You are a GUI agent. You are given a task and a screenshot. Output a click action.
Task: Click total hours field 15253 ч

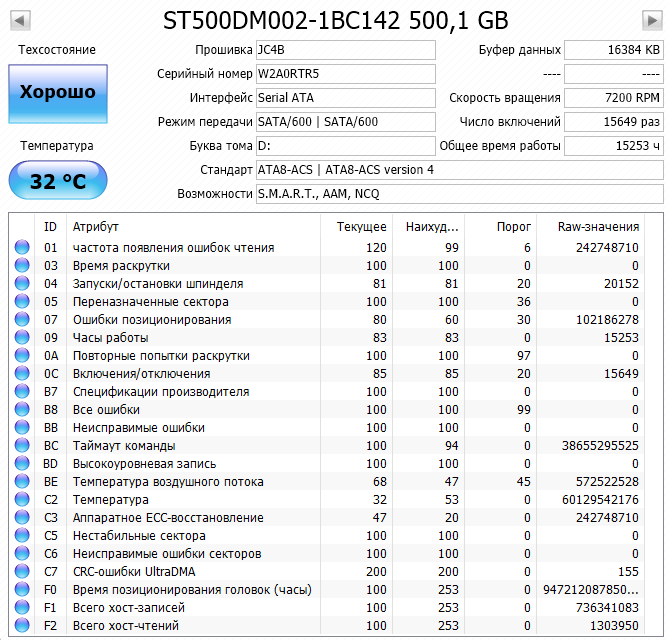(613, 146)
